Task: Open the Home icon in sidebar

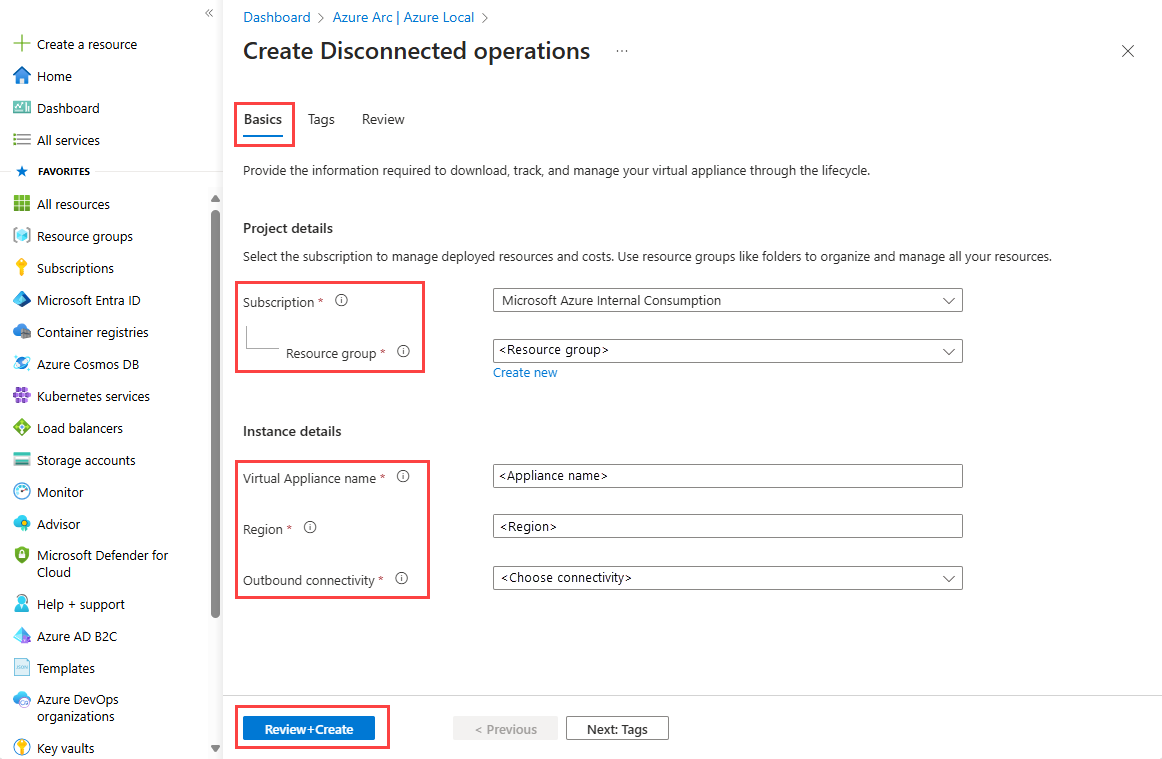Action: point(21,76)
